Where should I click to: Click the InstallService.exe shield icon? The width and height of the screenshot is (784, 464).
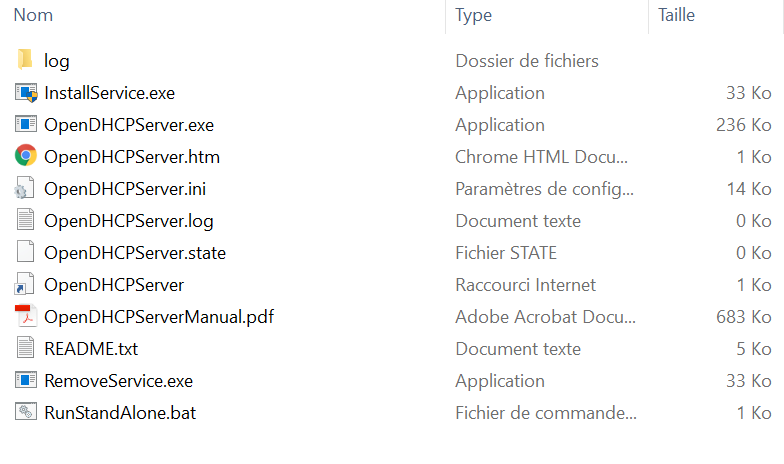pyautogui.click(x=26, y=93)
